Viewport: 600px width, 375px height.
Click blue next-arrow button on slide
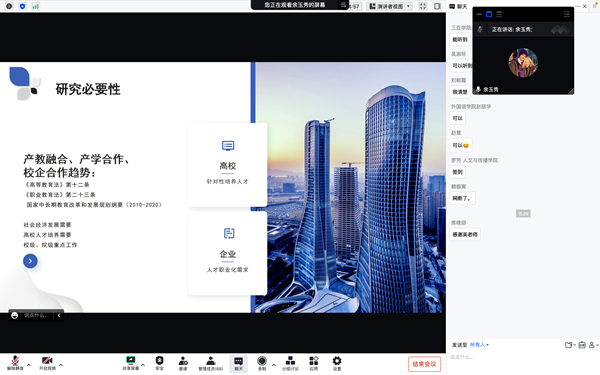tap(30, 261)
